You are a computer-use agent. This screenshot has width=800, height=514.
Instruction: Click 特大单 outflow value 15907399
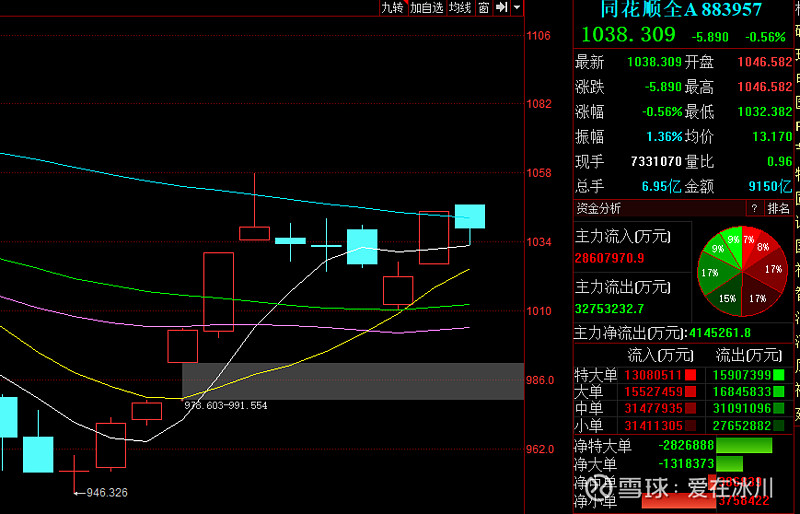tap(741, 375)
